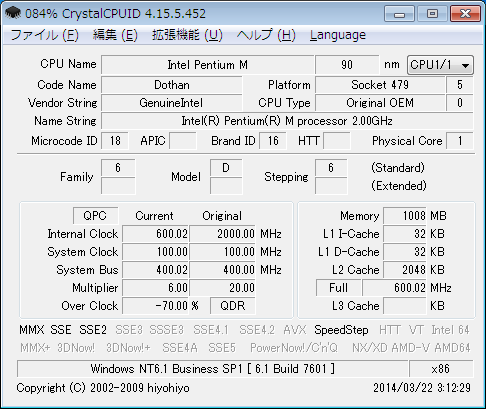The image size is (486, 409).
Task: Click the greyed SSE4.1 feature label
Action: [211, 330]
